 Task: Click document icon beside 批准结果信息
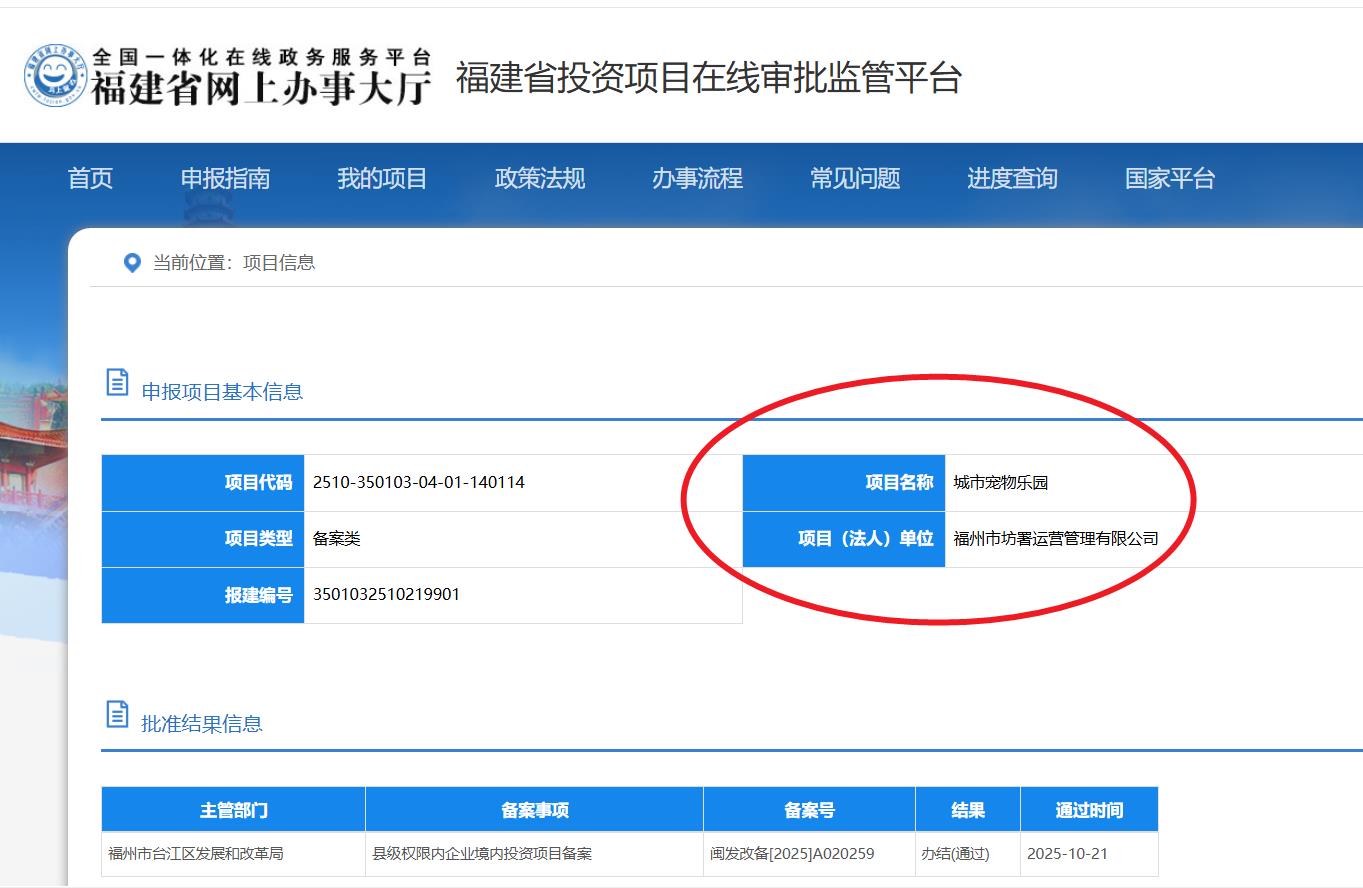[x=117, y=715]
